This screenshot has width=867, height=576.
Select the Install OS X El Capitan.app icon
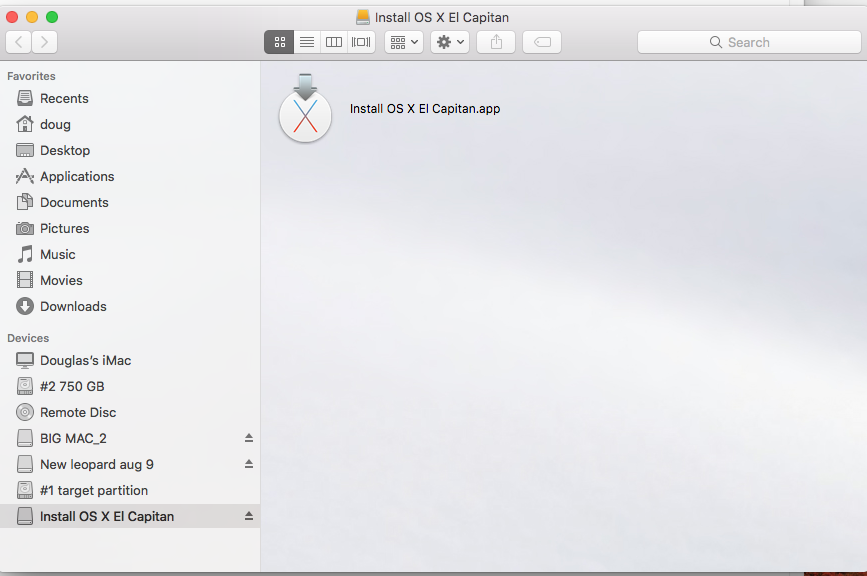click(x=305, y=109)
